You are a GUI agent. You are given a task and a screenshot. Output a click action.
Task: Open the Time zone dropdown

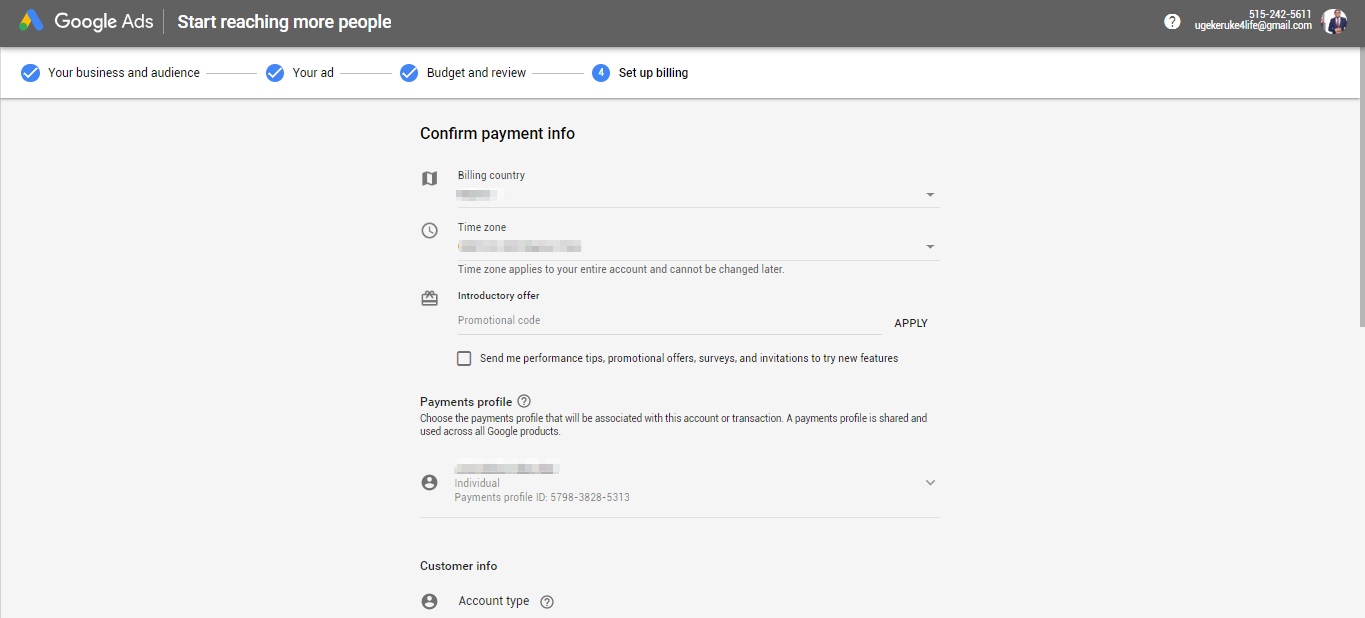(x=930, y=247)
